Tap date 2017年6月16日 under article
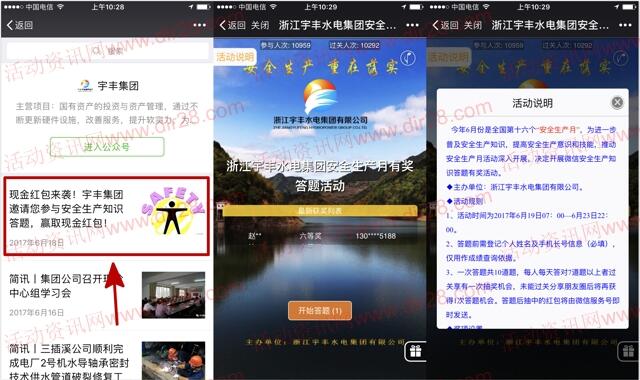Screen dimensions: 640x380 click(36, 312)
